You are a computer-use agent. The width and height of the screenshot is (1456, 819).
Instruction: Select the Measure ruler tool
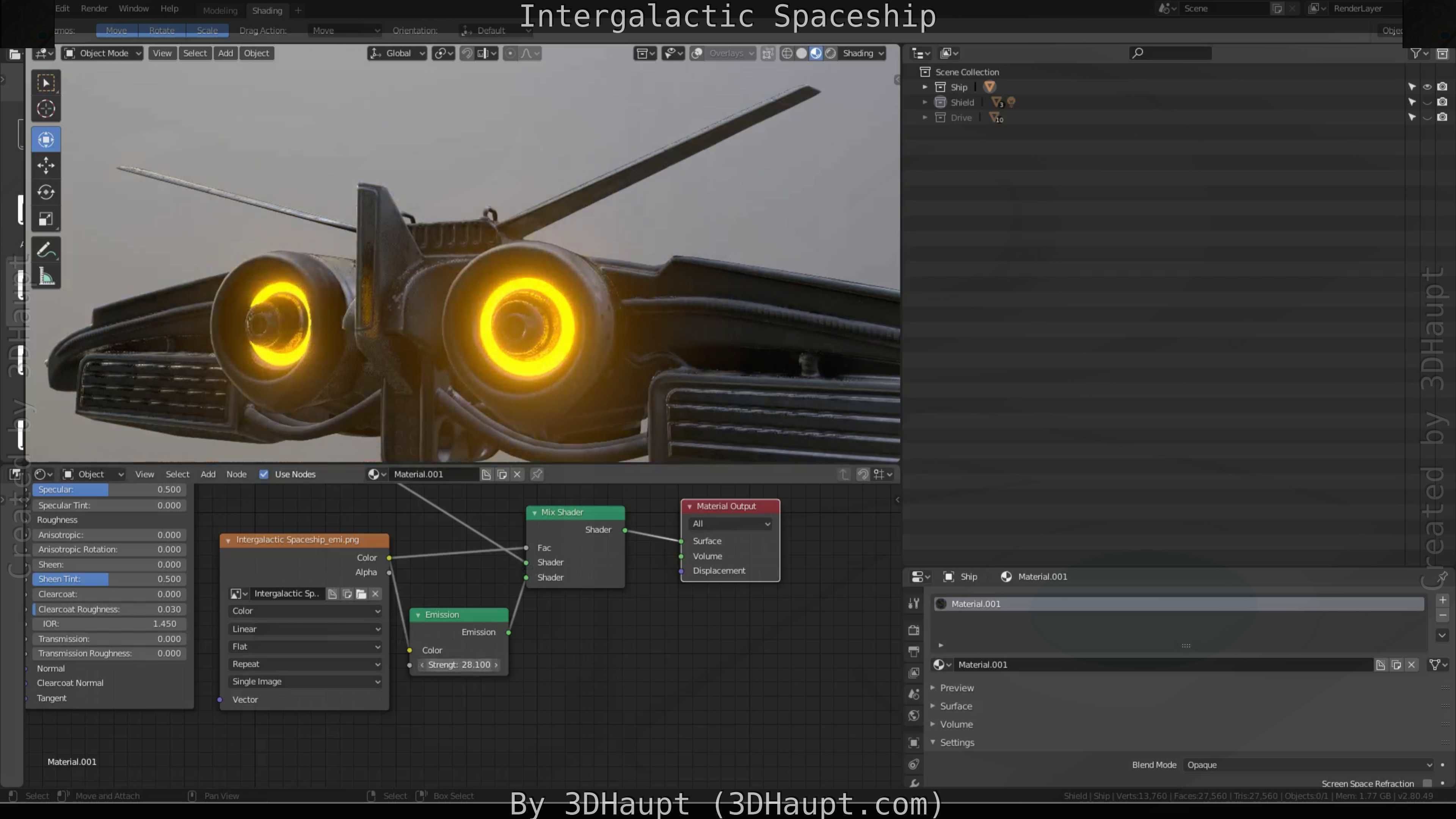click(46, 277)
